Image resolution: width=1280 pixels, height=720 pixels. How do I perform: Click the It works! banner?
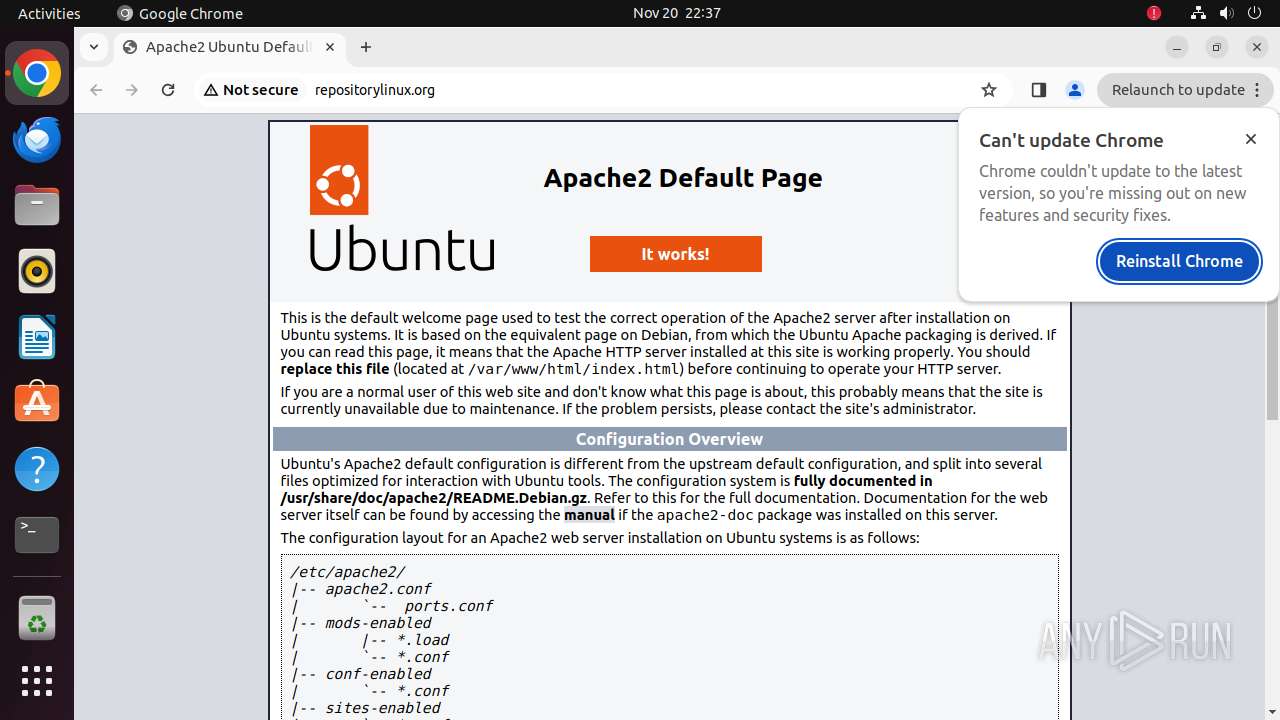point(676,254)
